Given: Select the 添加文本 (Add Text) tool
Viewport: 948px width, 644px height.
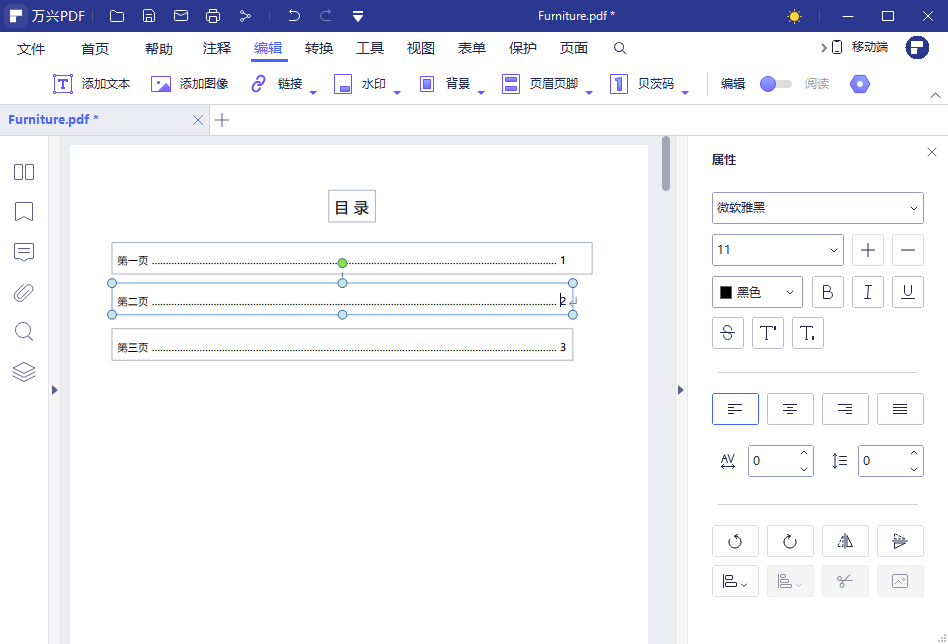Looking at the screenshot, I should click(91, 84).
